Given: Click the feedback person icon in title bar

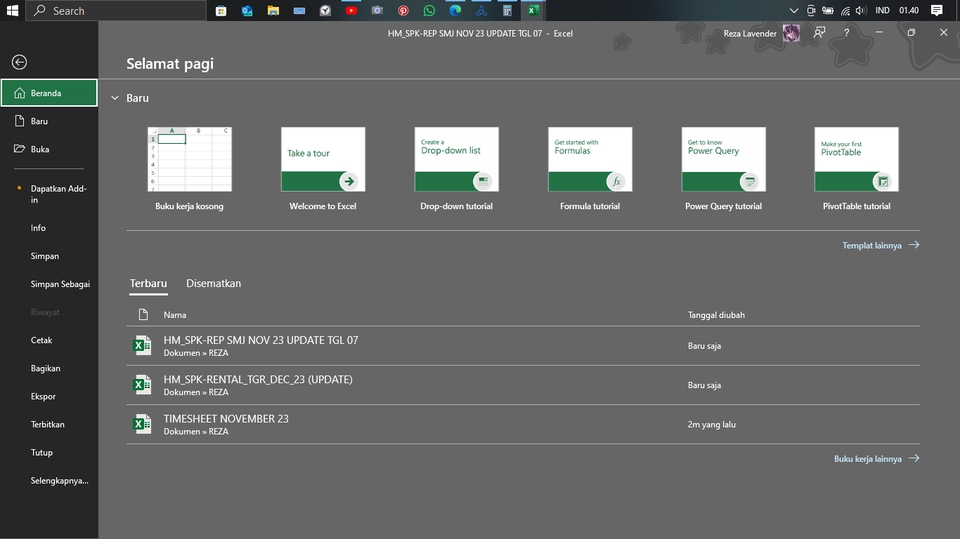Looking at the screenshot, I should coord(819,32).
